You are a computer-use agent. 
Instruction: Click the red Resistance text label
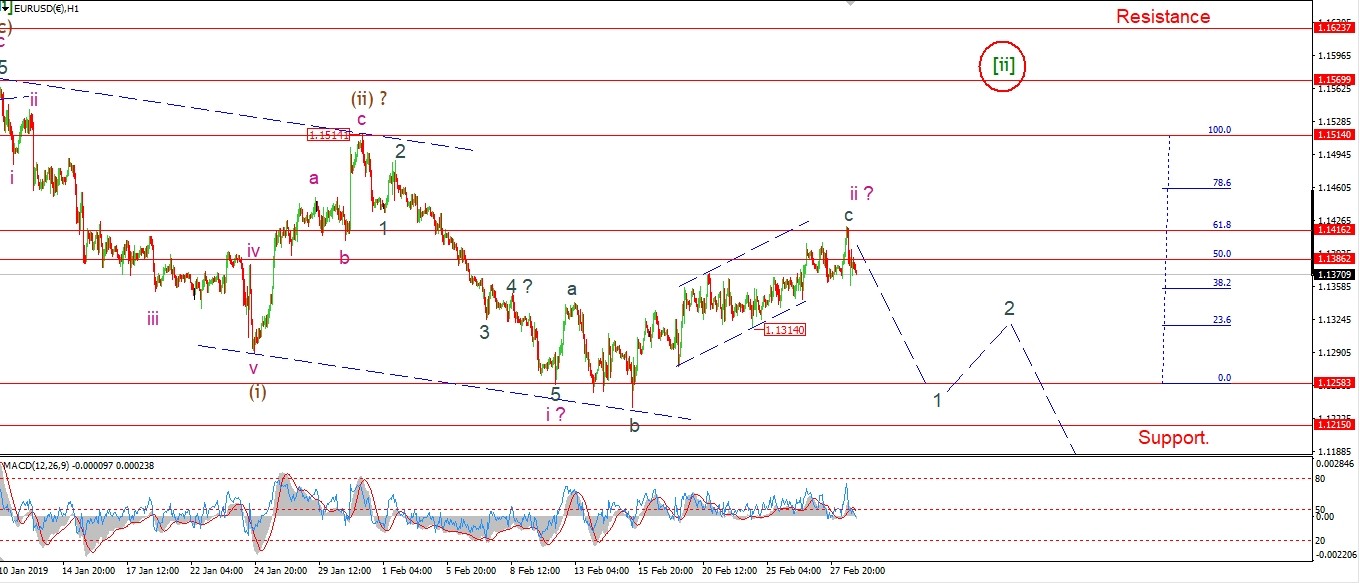tap(1162, 16)
